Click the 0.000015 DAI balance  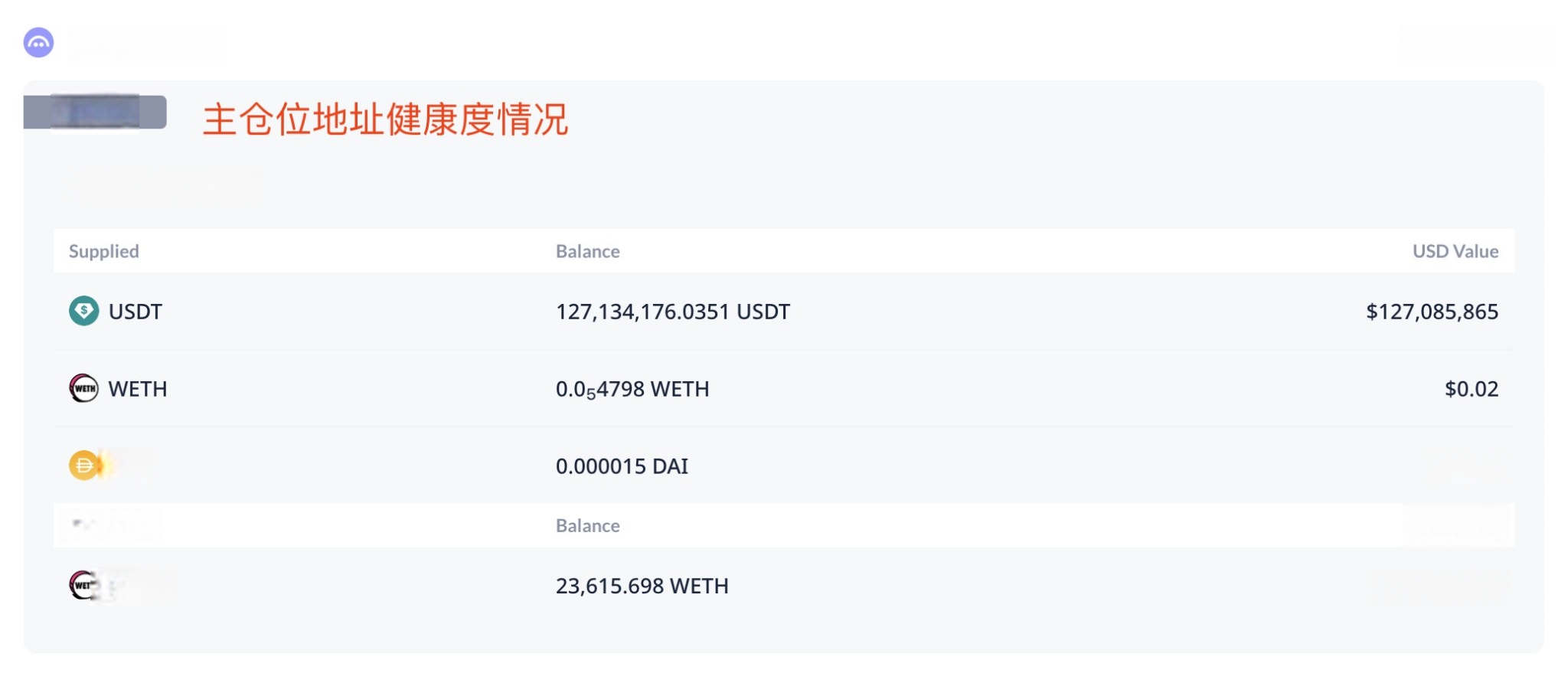click(622, 466)
